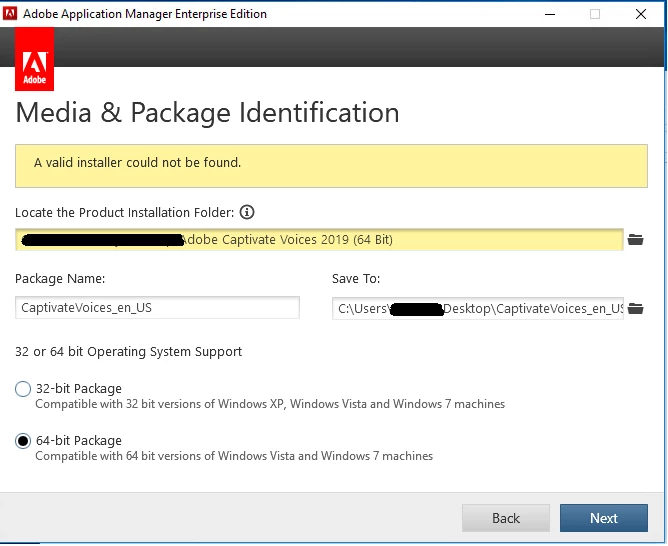The image size is (668, 546).
Task: Click the 32-bit compatibility description text
Action: pyautogui.click(x=270, y=404)
